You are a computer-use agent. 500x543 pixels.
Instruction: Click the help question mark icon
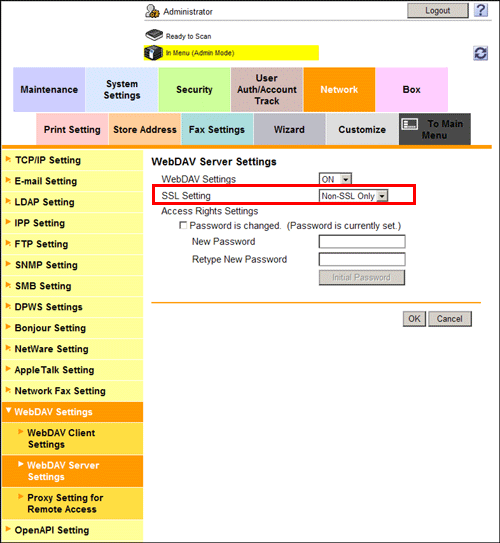(481, 10)
